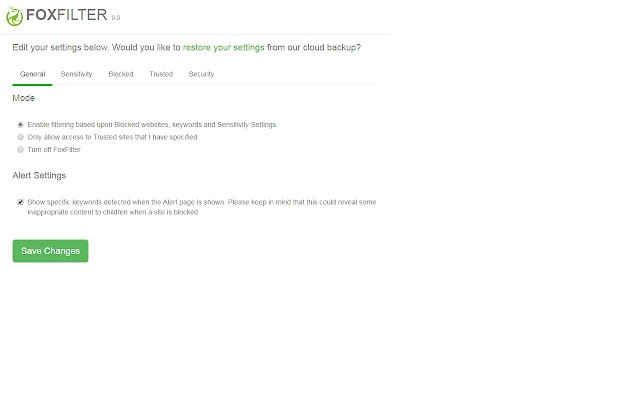The height and width of the screenshot is (400, 640).
Task: Click the 'Enable filtering based upon Blocked websites' label text
Action: [x=152, y=124]
